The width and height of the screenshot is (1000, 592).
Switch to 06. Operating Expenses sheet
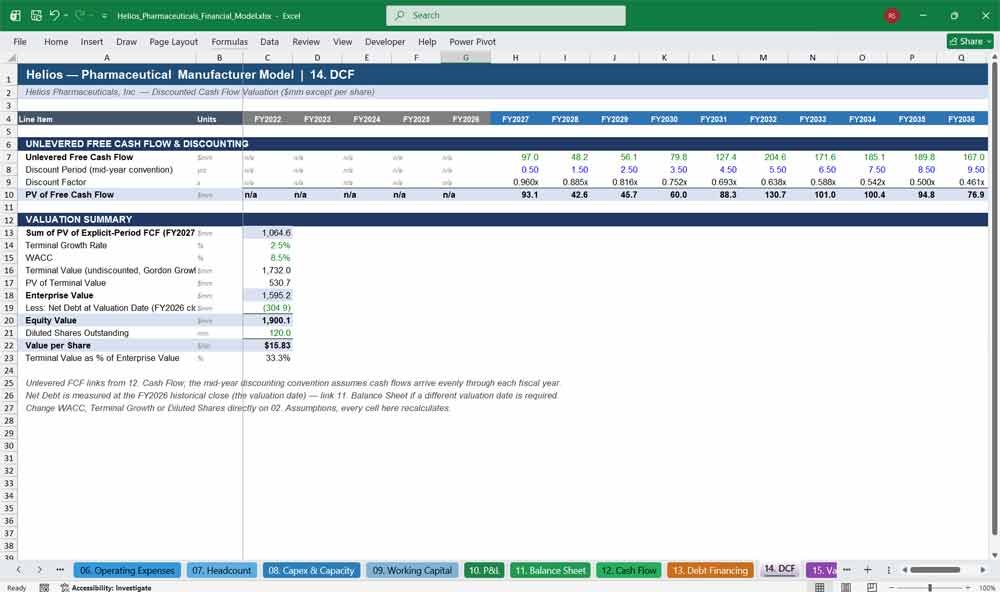(x=127, y=570)
